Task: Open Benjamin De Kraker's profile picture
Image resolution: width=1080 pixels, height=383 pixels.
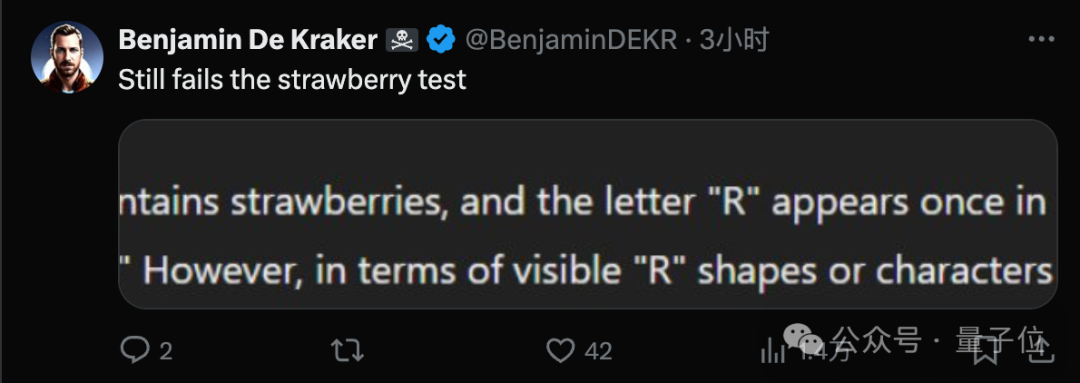Action: (67, 56)
